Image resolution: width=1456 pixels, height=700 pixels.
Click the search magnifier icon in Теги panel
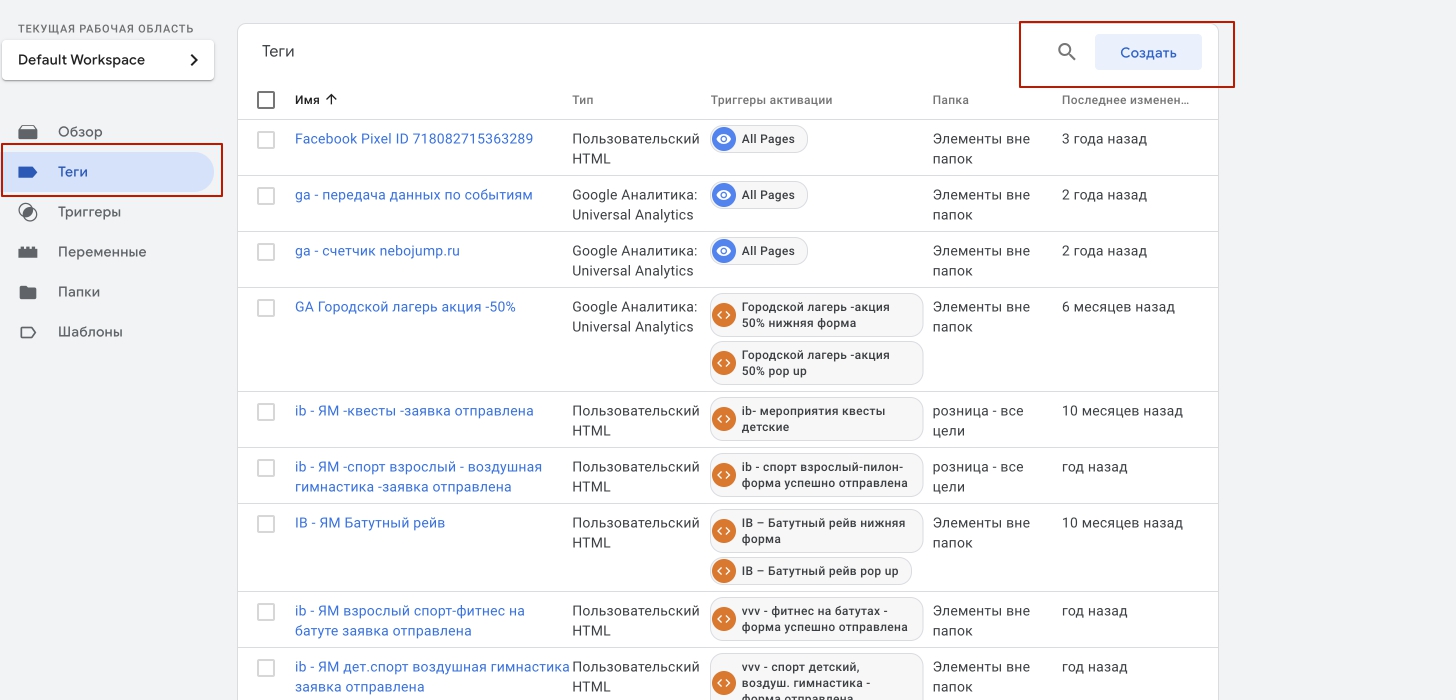(1066, 52)
